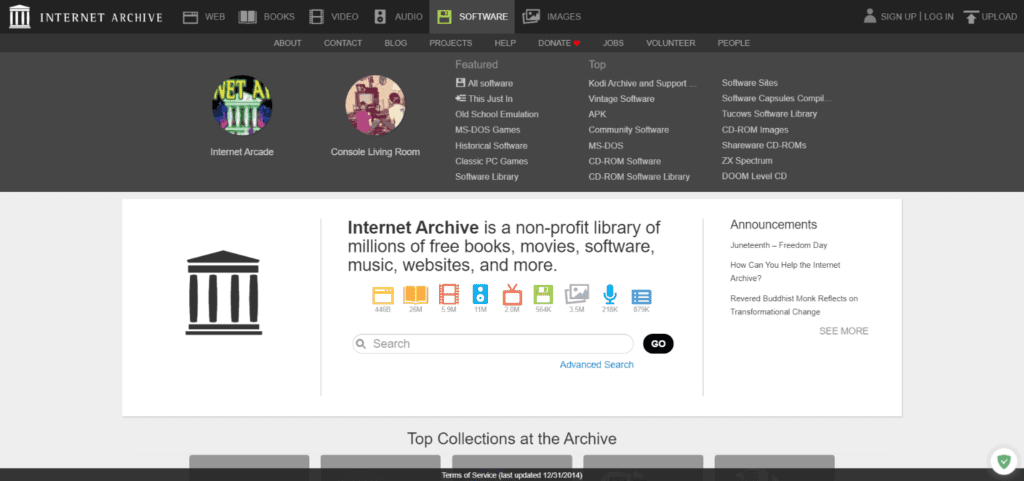Click the magnifier icon in the search box

point(361,344)
